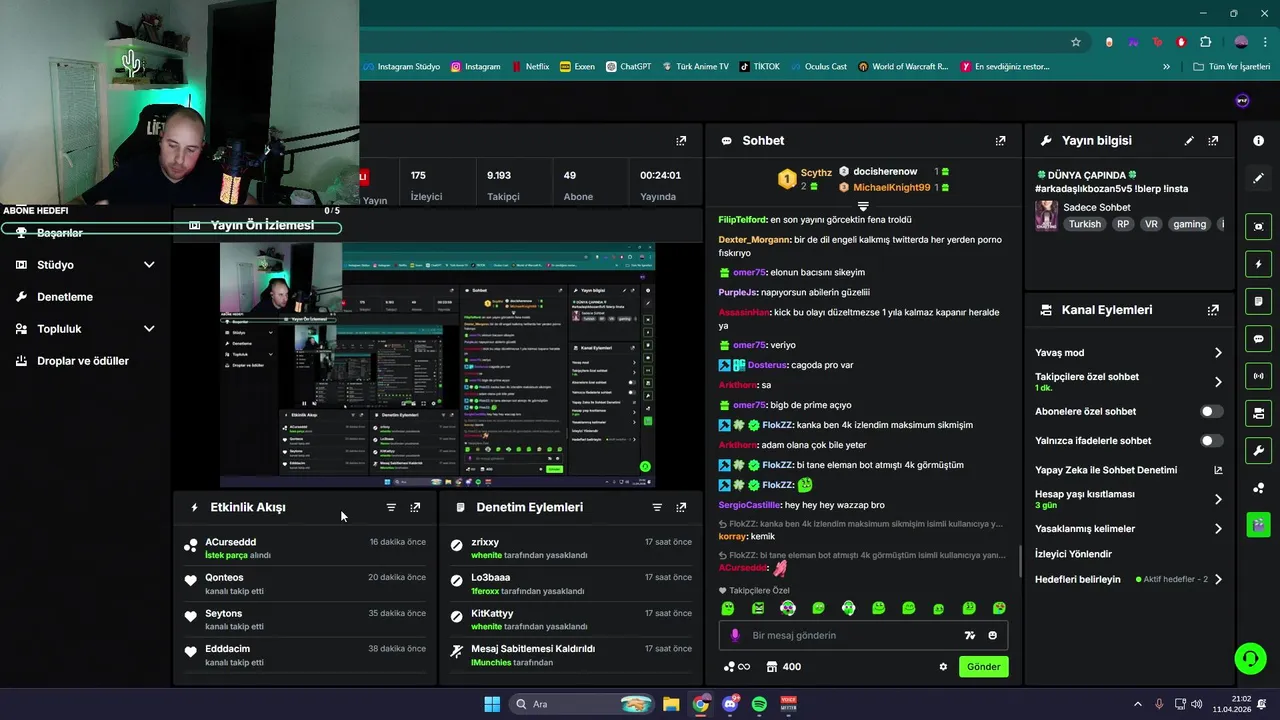
Task: Edit stream info with pencil in Yayın bilgisi header
Action: pyautogui.click(x=1189, y=141)
